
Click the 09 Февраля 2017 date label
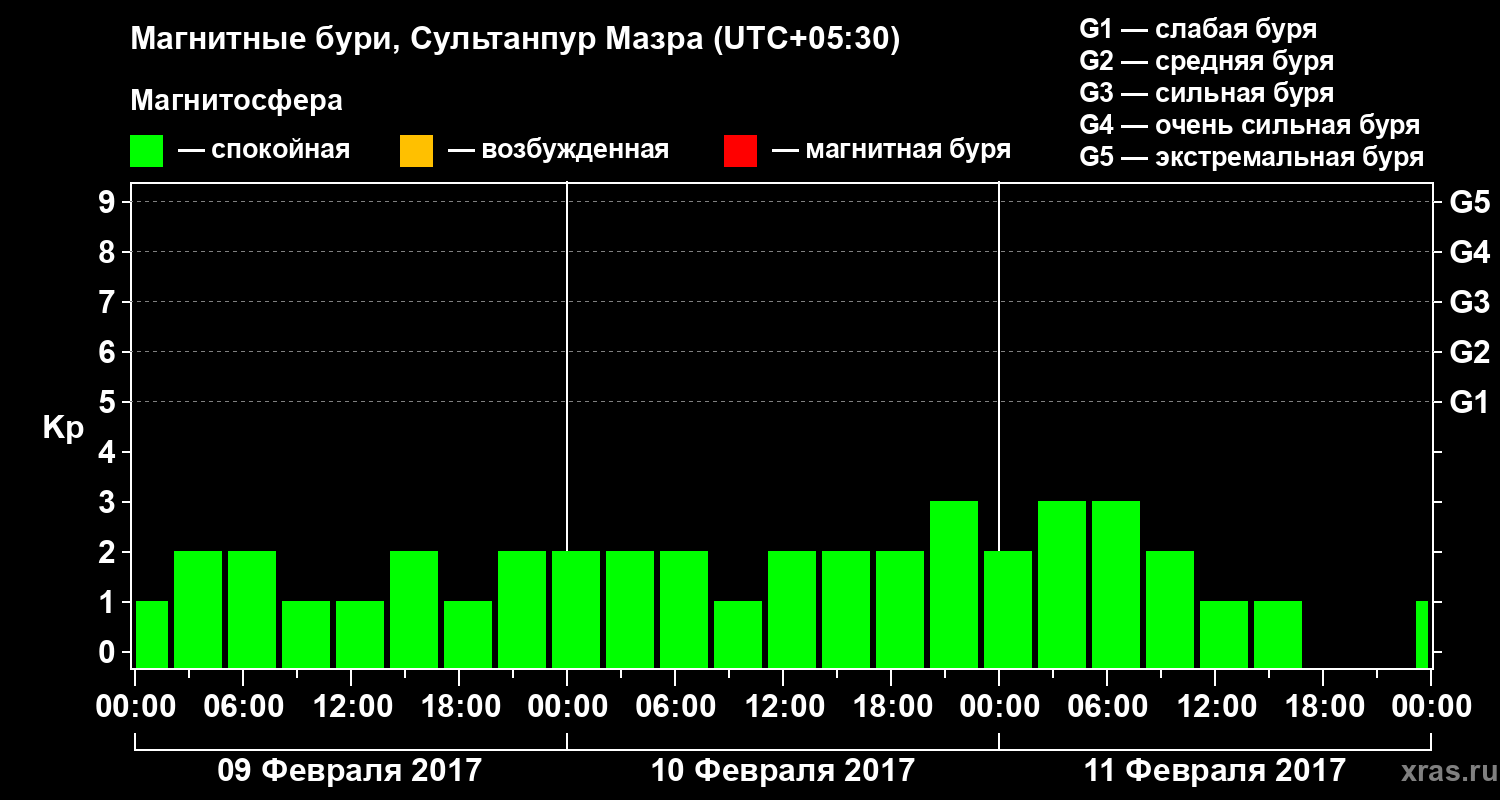point(350,771)
